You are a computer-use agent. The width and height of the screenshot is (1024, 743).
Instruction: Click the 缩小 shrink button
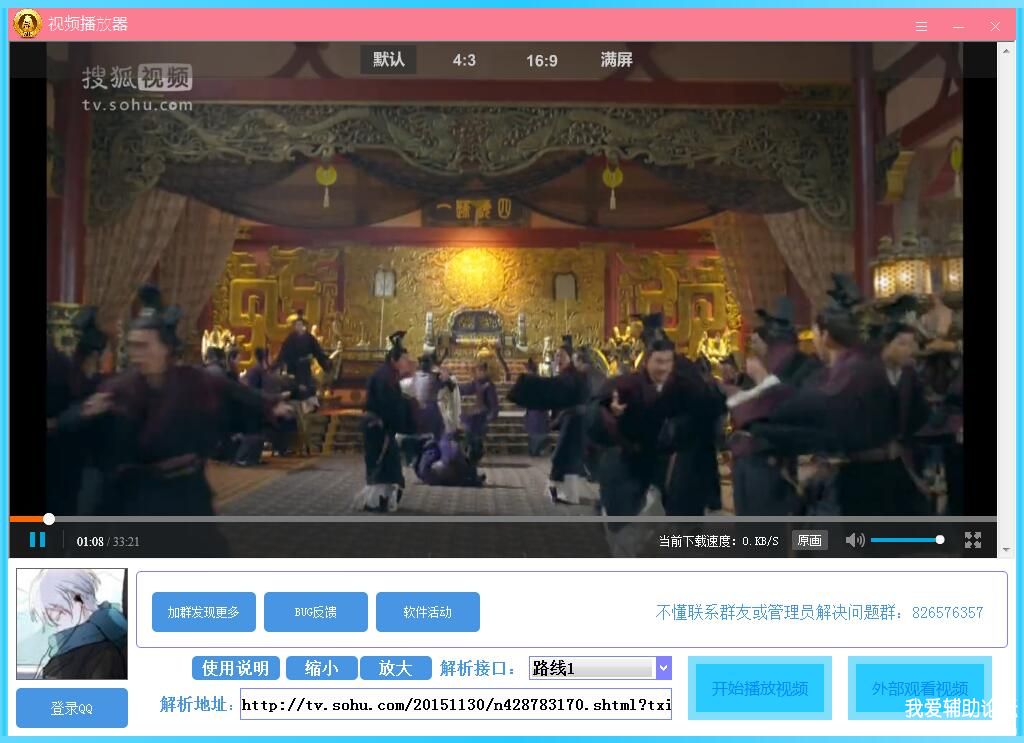pos(321,668)
